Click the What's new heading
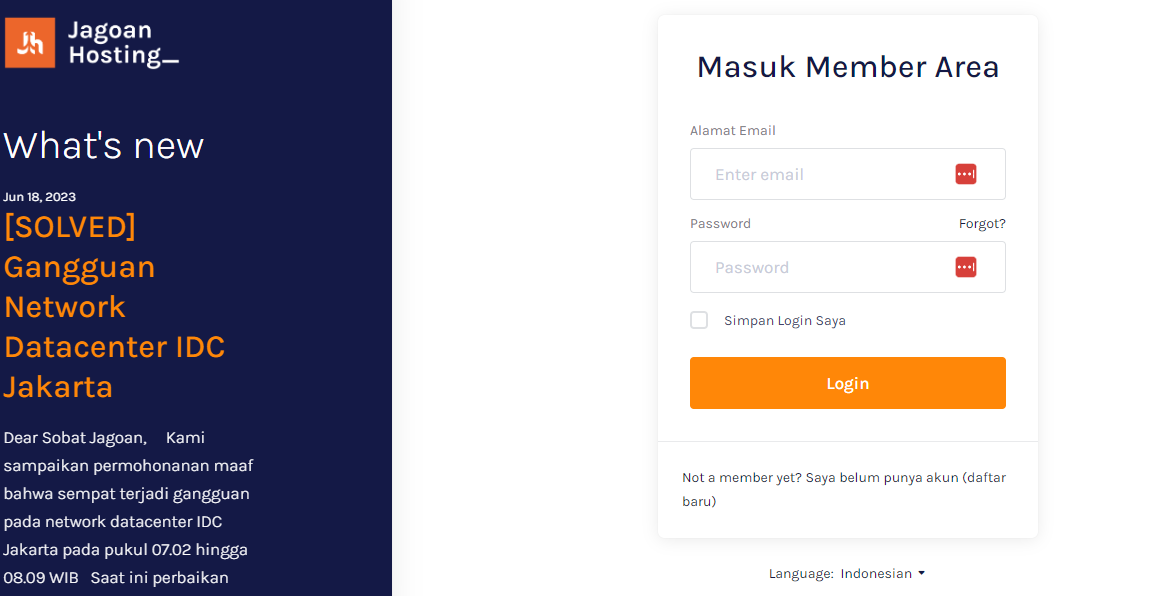The width and height of the screenshot is (1175, 596). 103,145
